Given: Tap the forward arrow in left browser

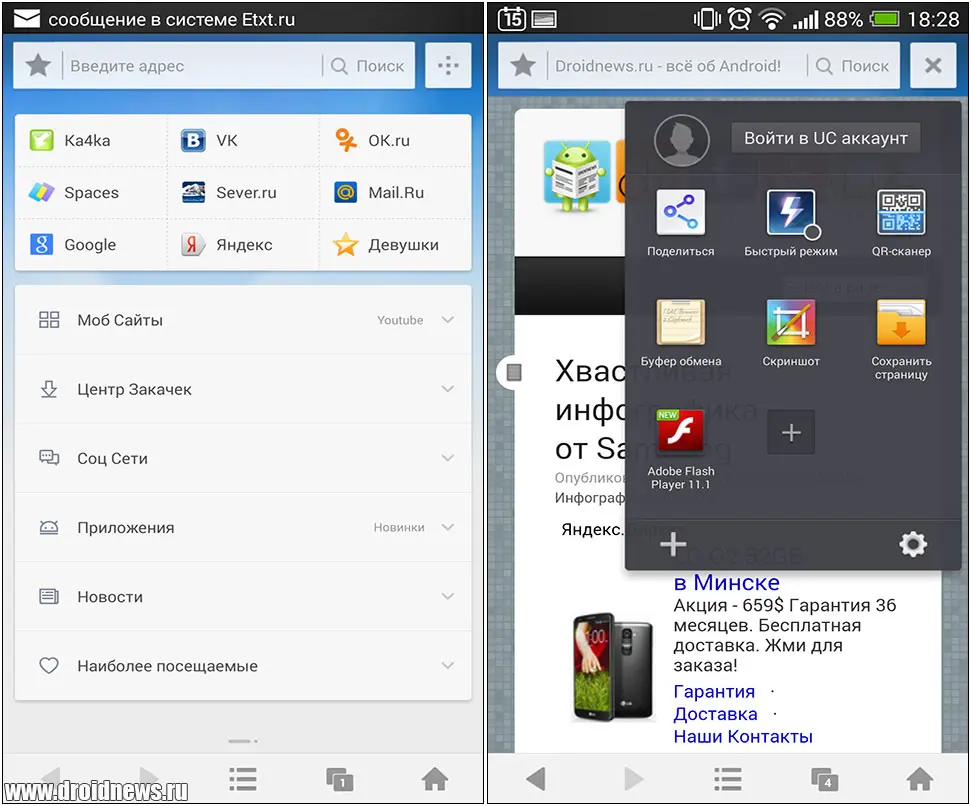Looking at the screenshot, I should point(148,776).
